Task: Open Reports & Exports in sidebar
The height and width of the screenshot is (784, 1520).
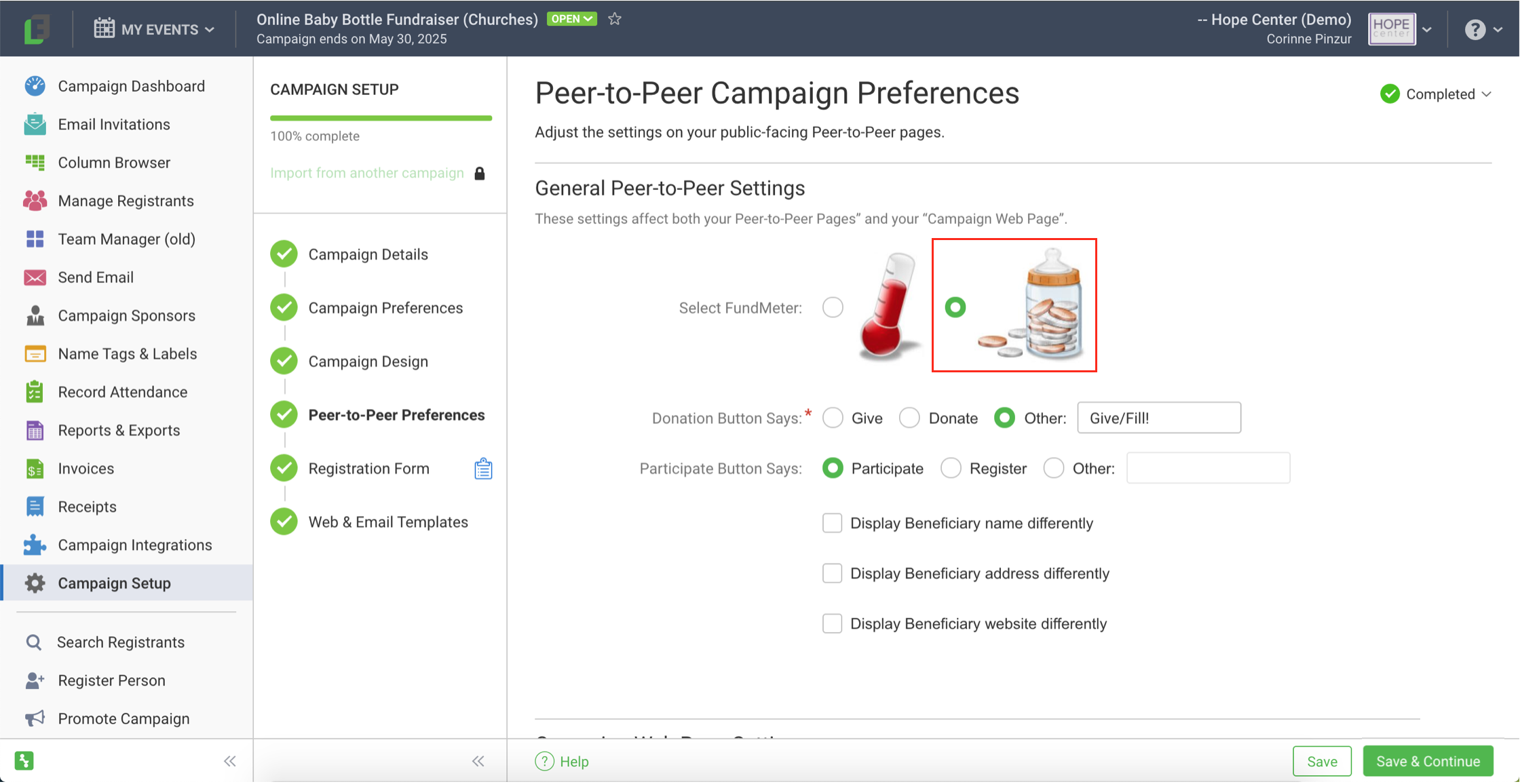Action: click(x=119, y=431)
